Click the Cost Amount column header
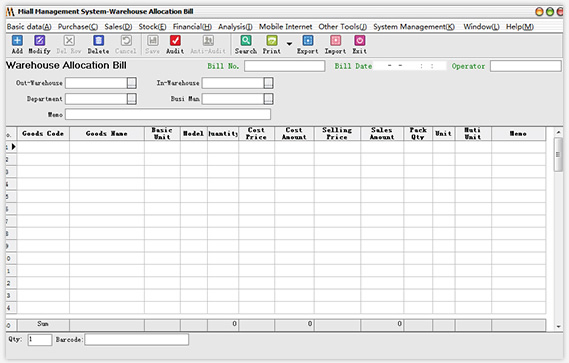569x363 pixels. tap(294, 134)
